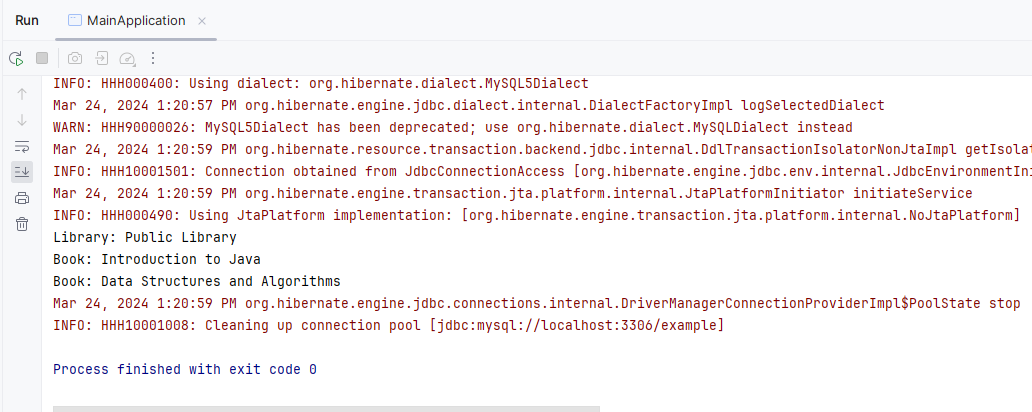Viewport: 1032px width, 412px height.
Task: Toggle scroll to end of output
Action: click(x=22, y=172)
